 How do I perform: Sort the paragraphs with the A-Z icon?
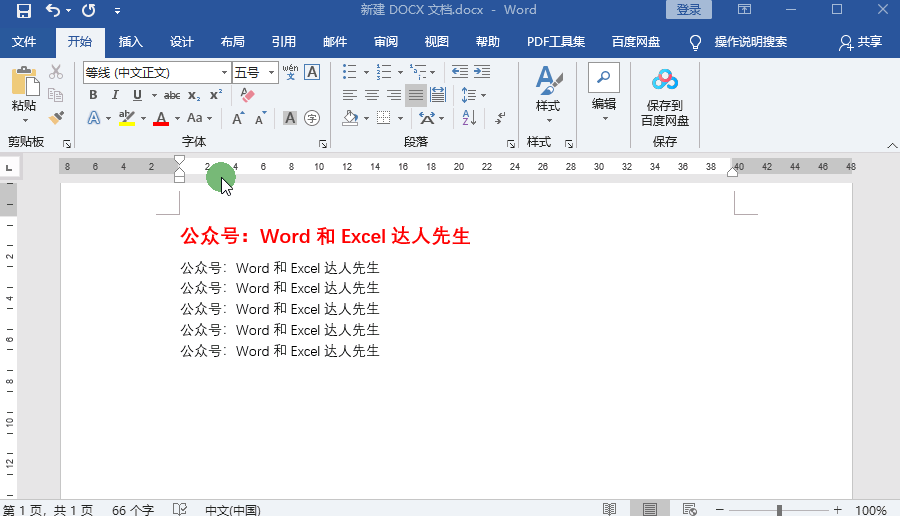tap(469, 118)
